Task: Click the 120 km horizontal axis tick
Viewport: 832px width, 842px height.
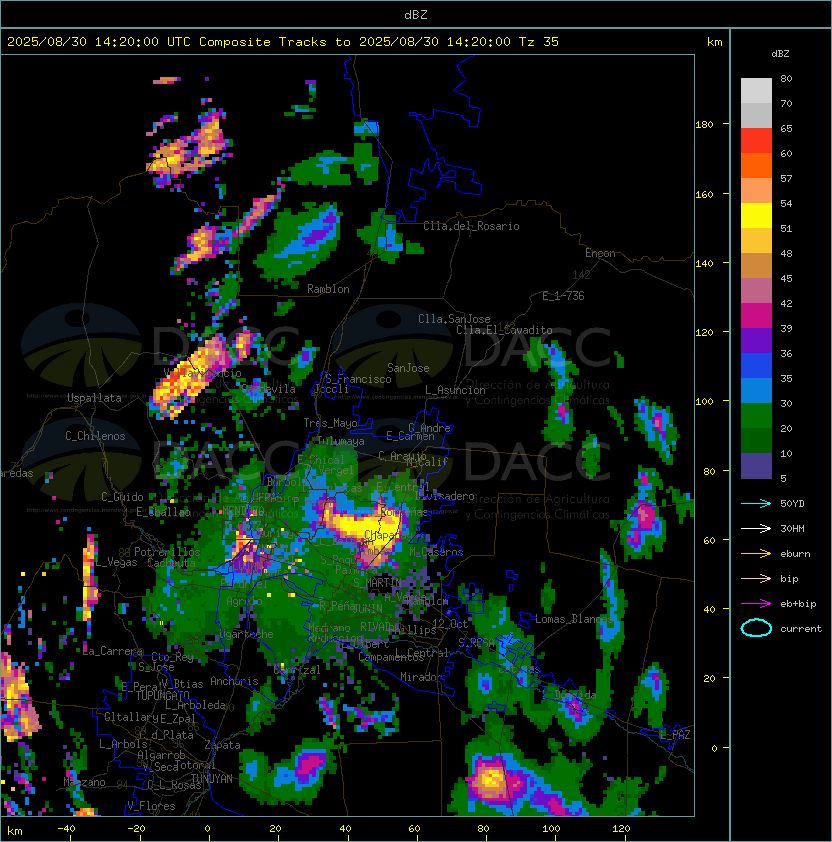Action: tap(621, 828)
